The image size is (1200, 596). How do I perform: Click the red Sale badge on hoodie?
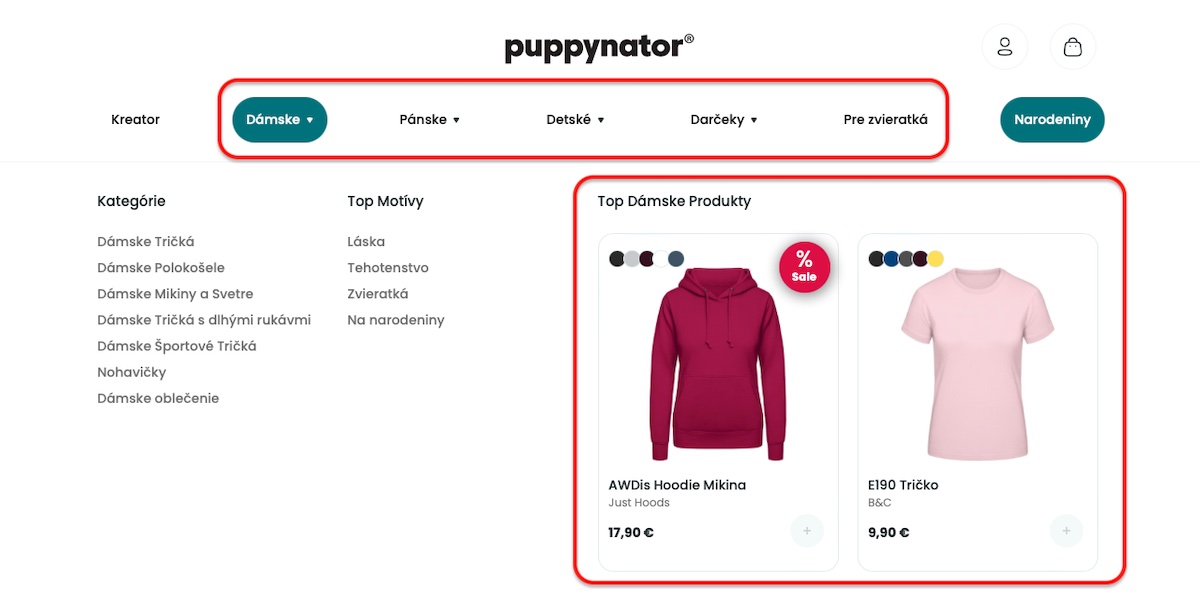[804, 267]
